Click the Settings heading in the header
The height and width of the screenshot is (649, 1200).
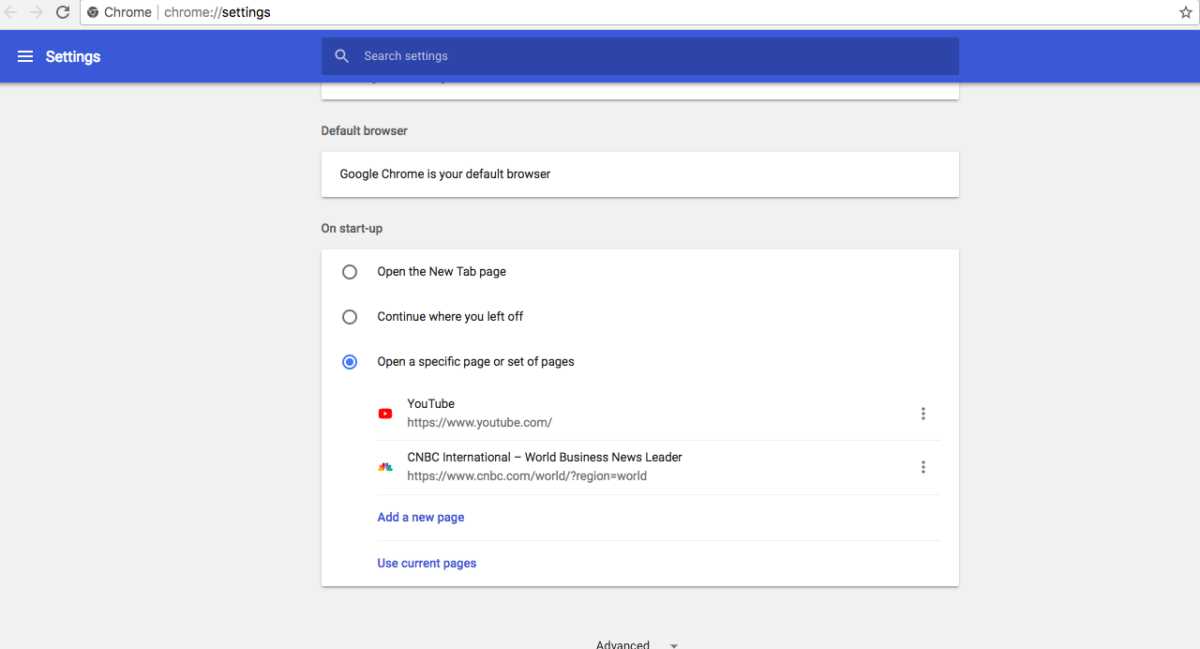pyautogui.click(x=73, y=56)
